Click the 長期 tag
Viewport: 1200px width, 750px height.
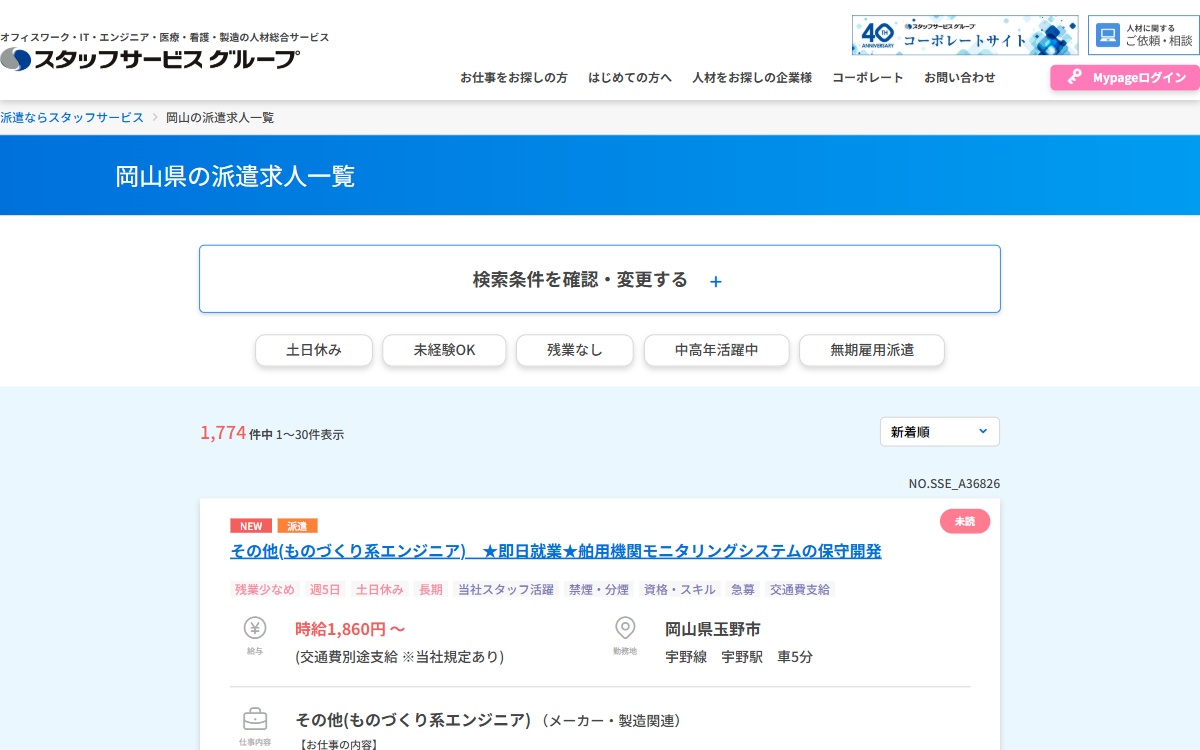(x=431, y=590)
